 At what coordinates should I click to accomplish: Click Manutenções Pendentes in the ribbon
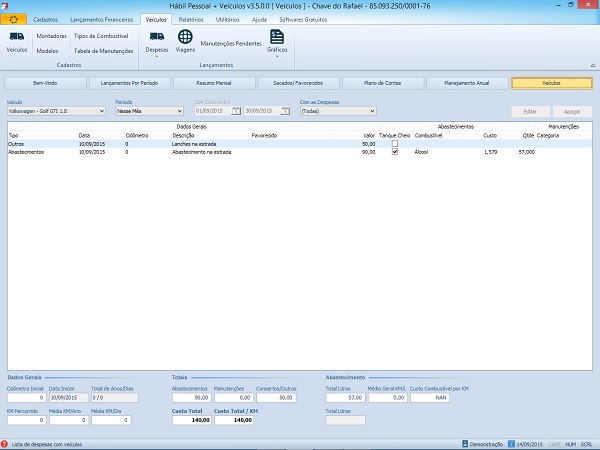coord(231,43)
